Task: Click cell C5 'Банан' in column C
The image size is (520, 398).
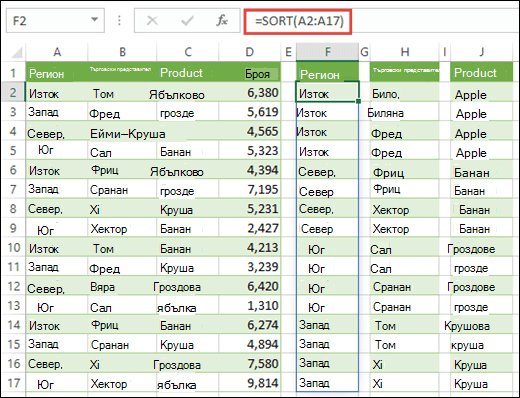Action: [188, 150]
